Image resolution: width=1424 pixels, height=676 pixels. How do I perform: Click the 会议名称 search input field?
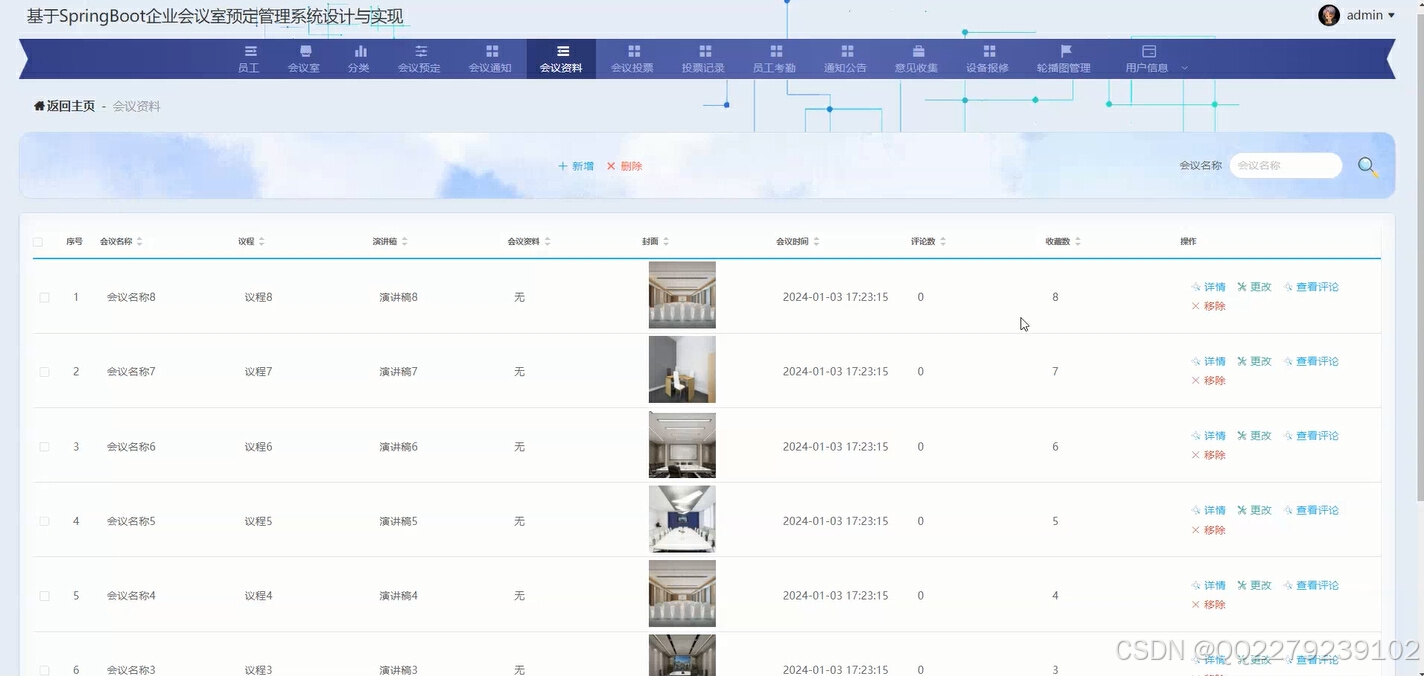coord(1285,165)
